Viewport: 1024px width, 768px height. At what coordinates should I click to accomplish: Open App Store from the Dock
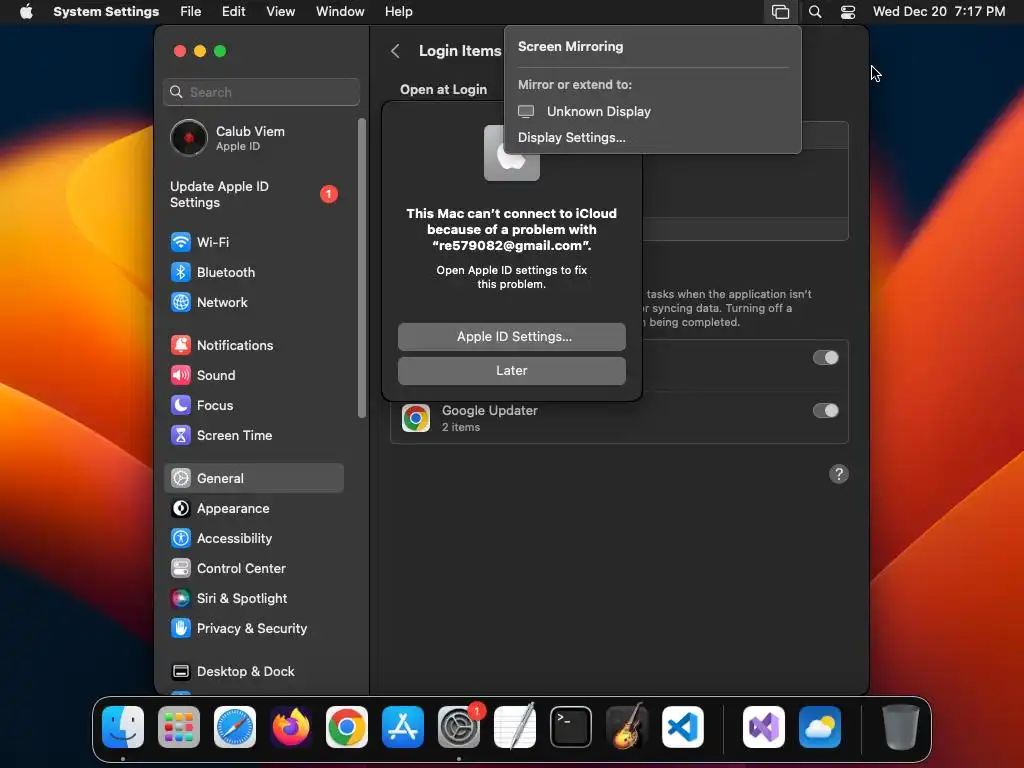(x=403, y=727)
